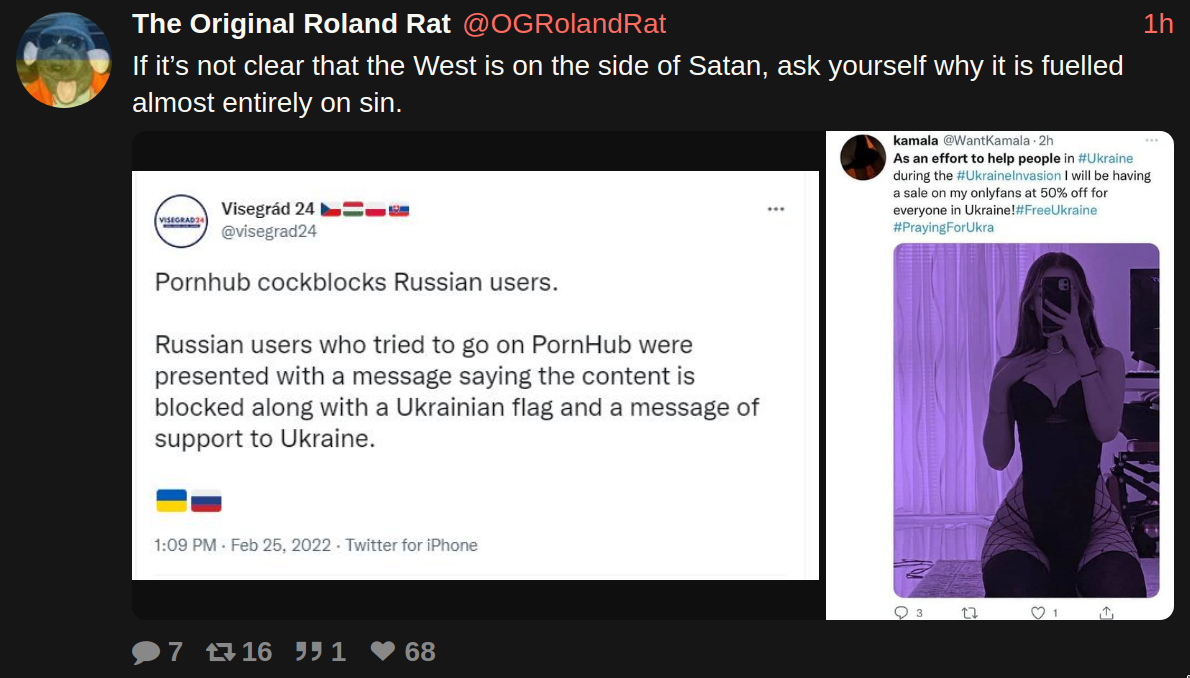Open three-dot menu on Visegrád tweet
The width and height of the screenshot is (1190, 678).
pos(776,209)
